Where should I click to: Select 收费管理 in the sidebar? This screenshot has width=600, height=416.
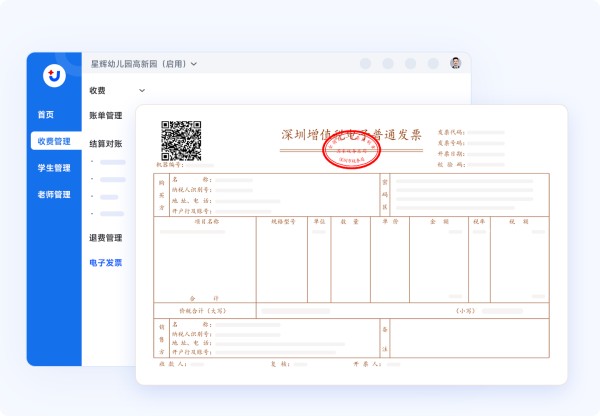coord(55,141)
